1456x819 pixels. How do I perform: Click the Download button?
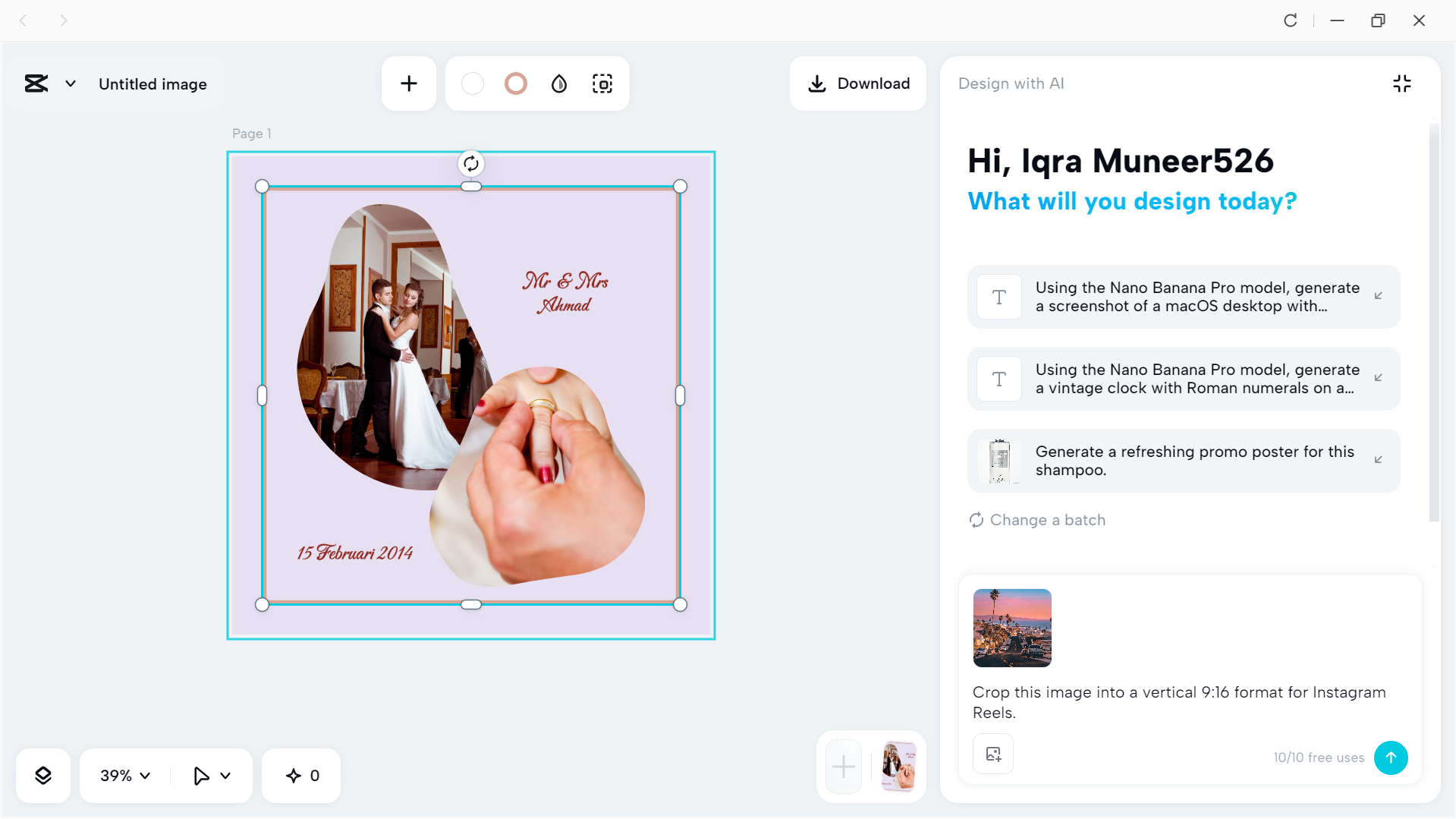858,83
